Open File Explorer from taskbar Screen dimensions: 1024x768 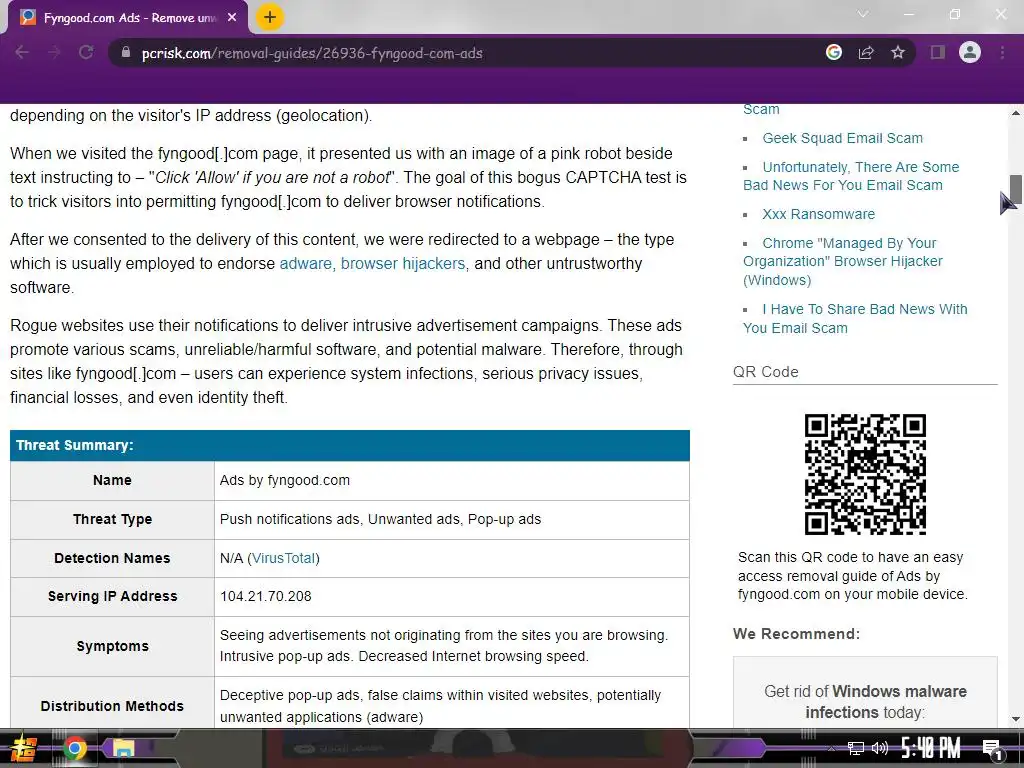123,748
